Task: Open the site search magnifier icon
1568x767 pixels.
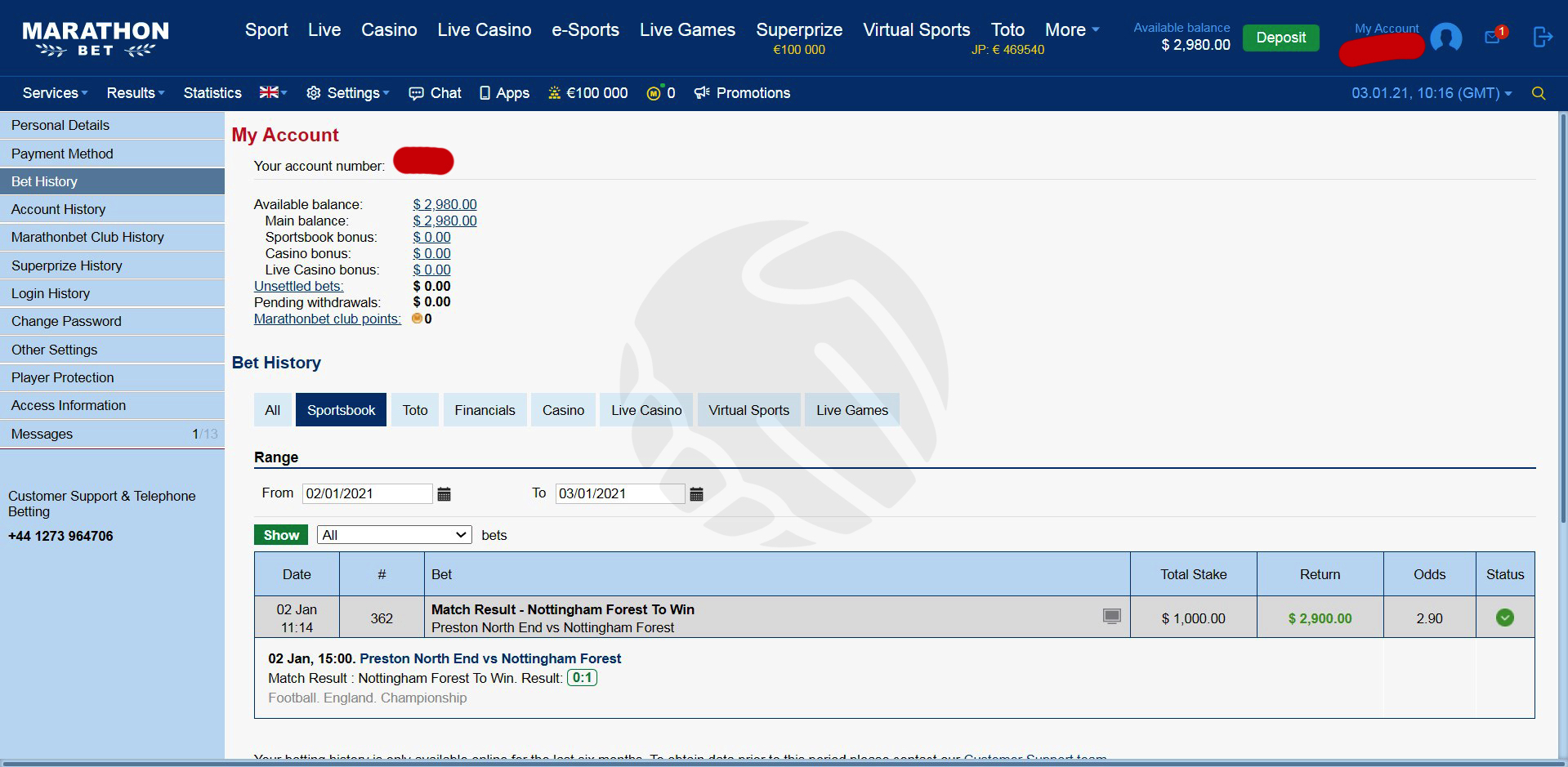Action: pyautogui.click(x=1539, y=93)
